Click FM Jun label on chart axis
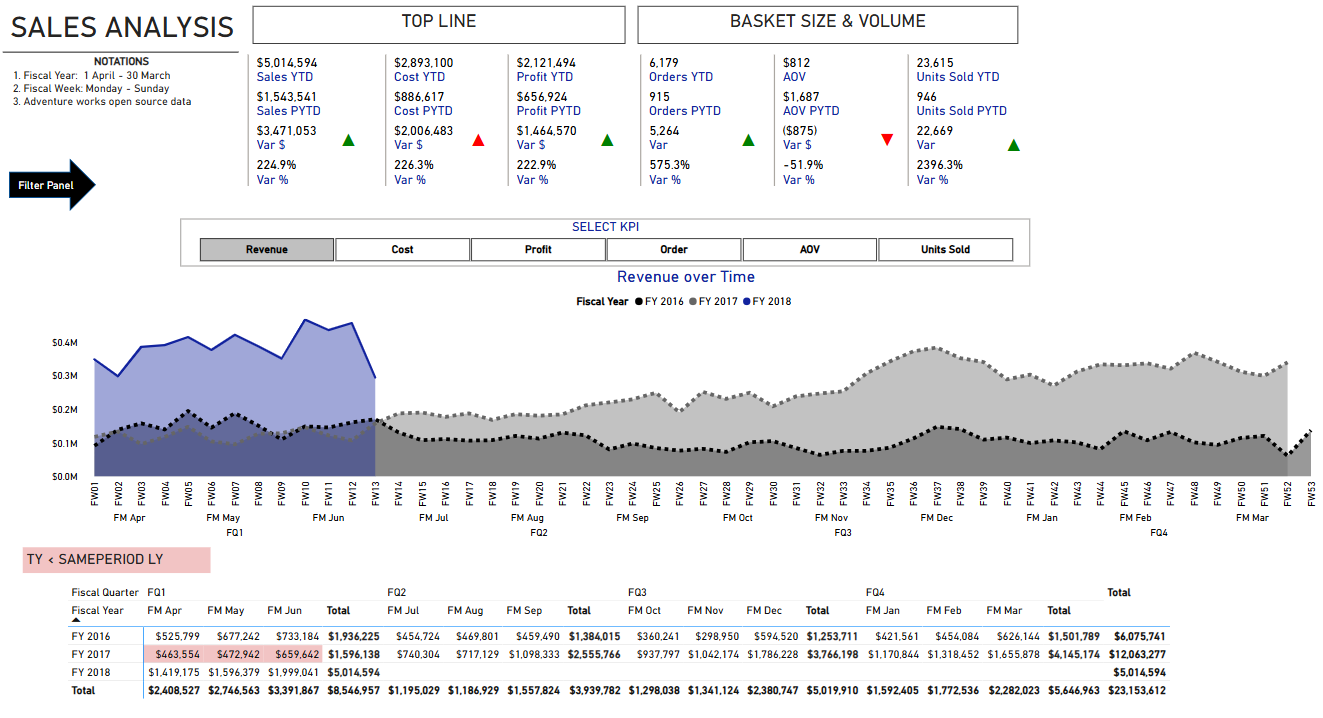The width and height of the screenshot is (1323, 718). (329, 518)
